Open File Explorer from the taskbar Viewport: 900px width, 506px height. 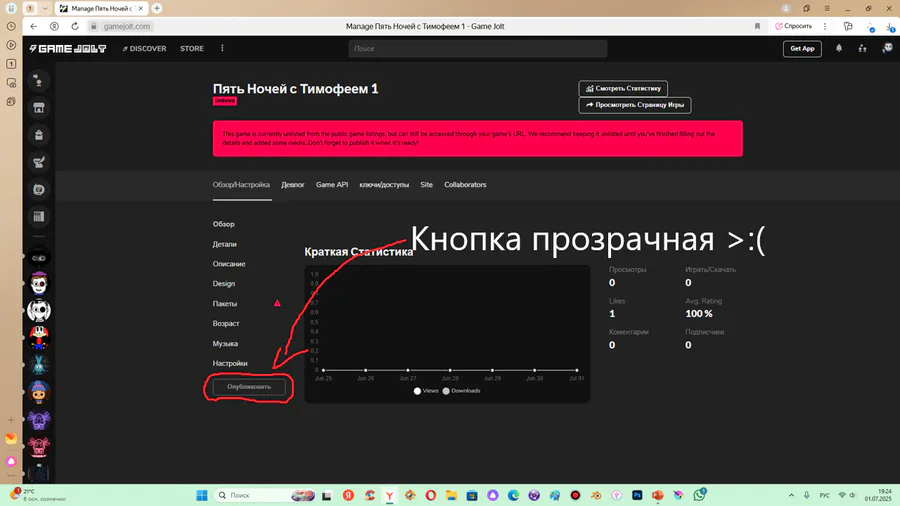click(x=451, y=495)
